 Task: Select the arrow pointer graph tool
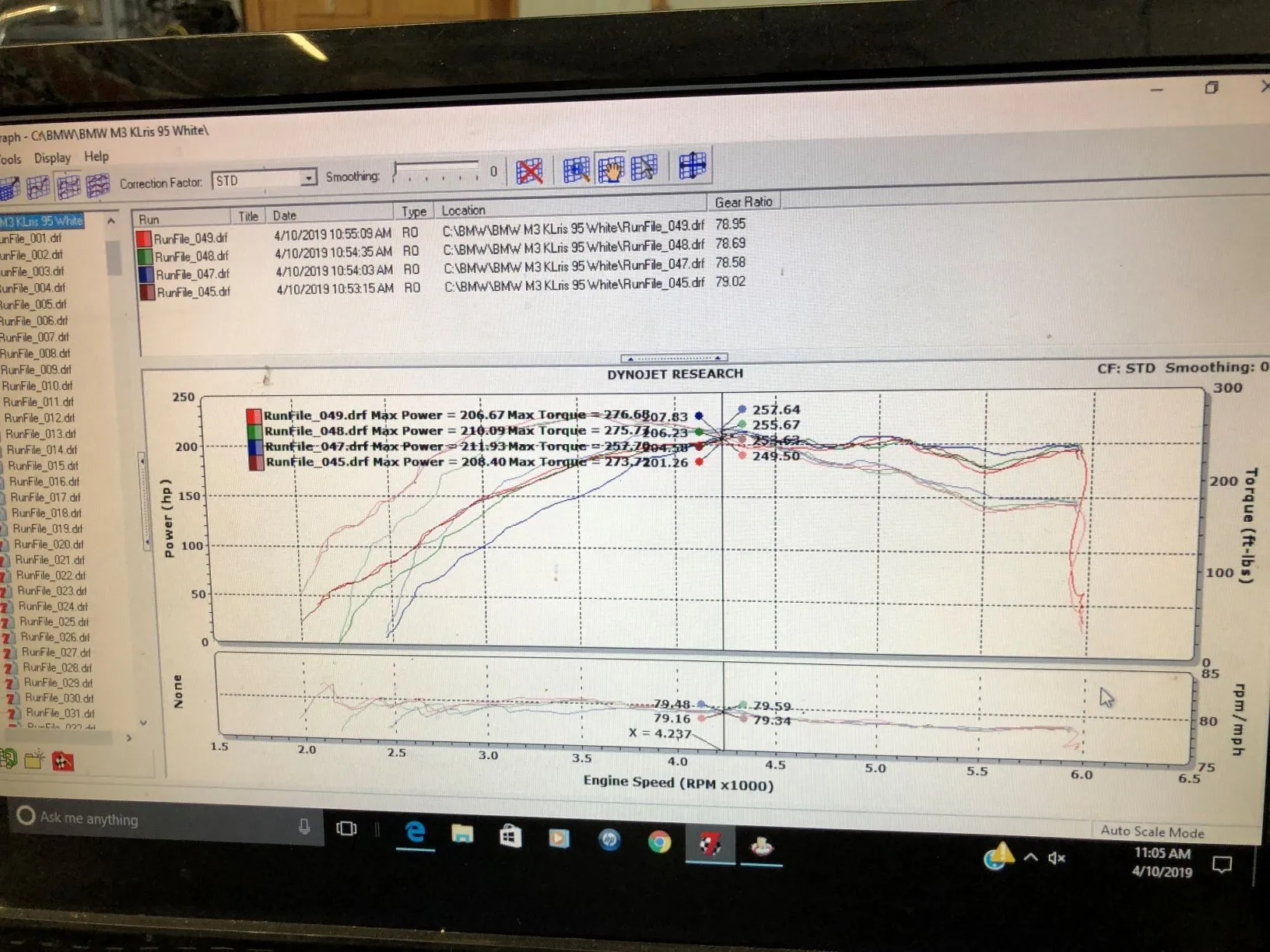[644, 167]
